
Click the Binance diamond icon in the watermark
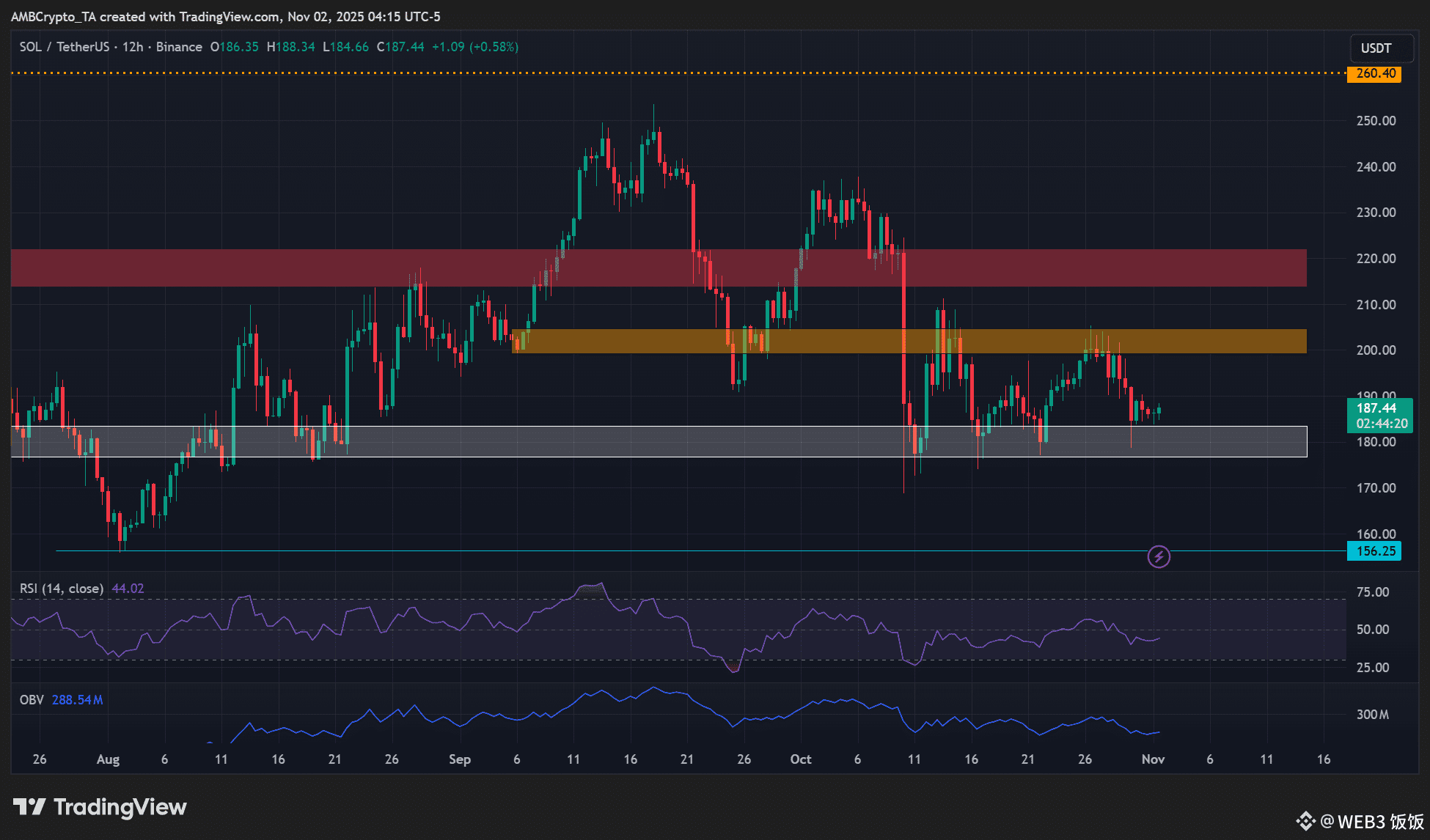1305,821
